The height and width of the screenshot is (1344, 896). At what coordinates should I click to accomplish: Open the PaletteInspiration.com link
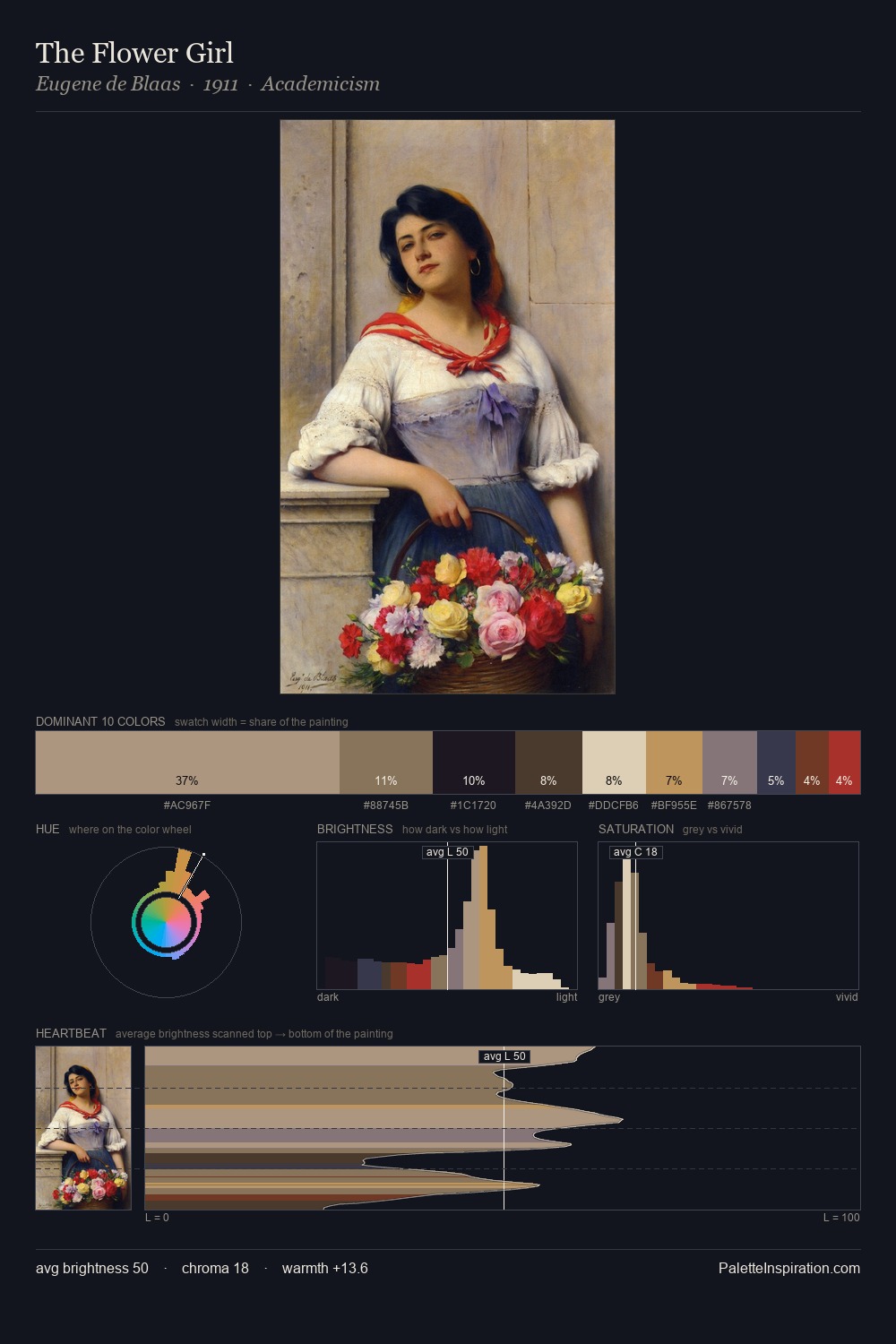[789, 1268]
